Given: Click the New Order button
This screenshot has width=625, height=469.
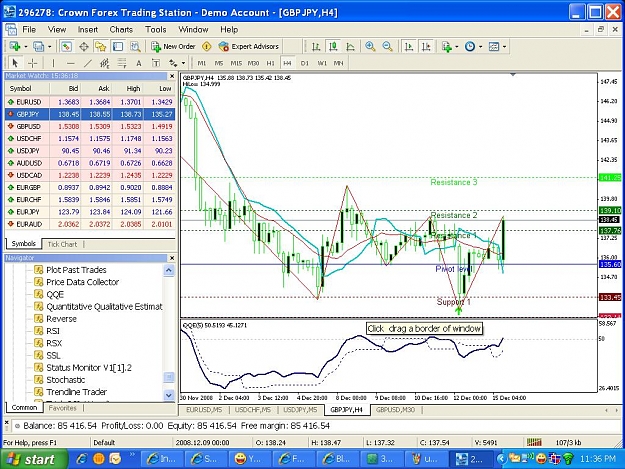Looking at the screenshot, I should (x=173, y=47).
